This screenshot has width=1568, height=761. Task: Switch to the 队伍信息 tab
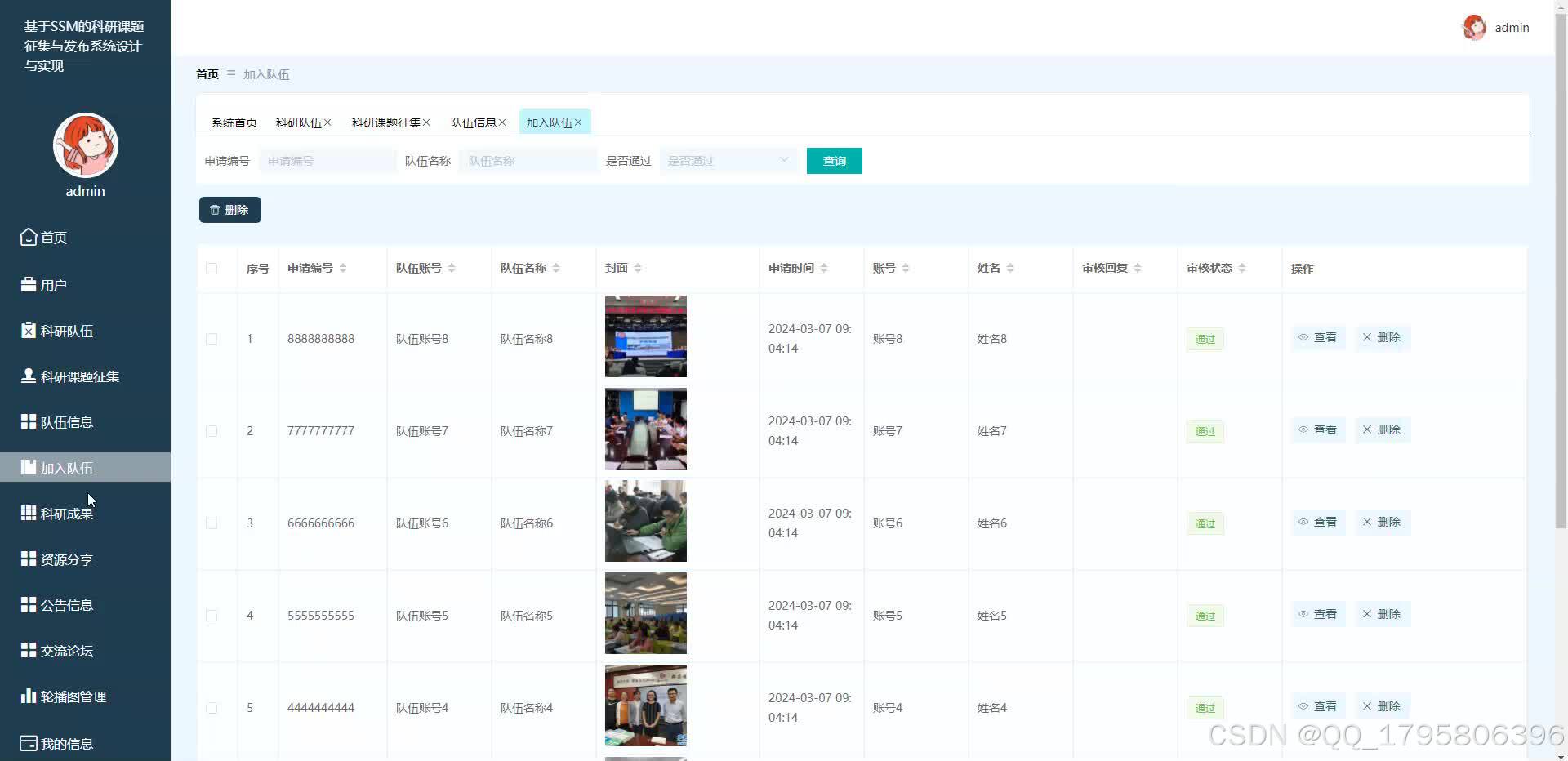coord(473,122)
